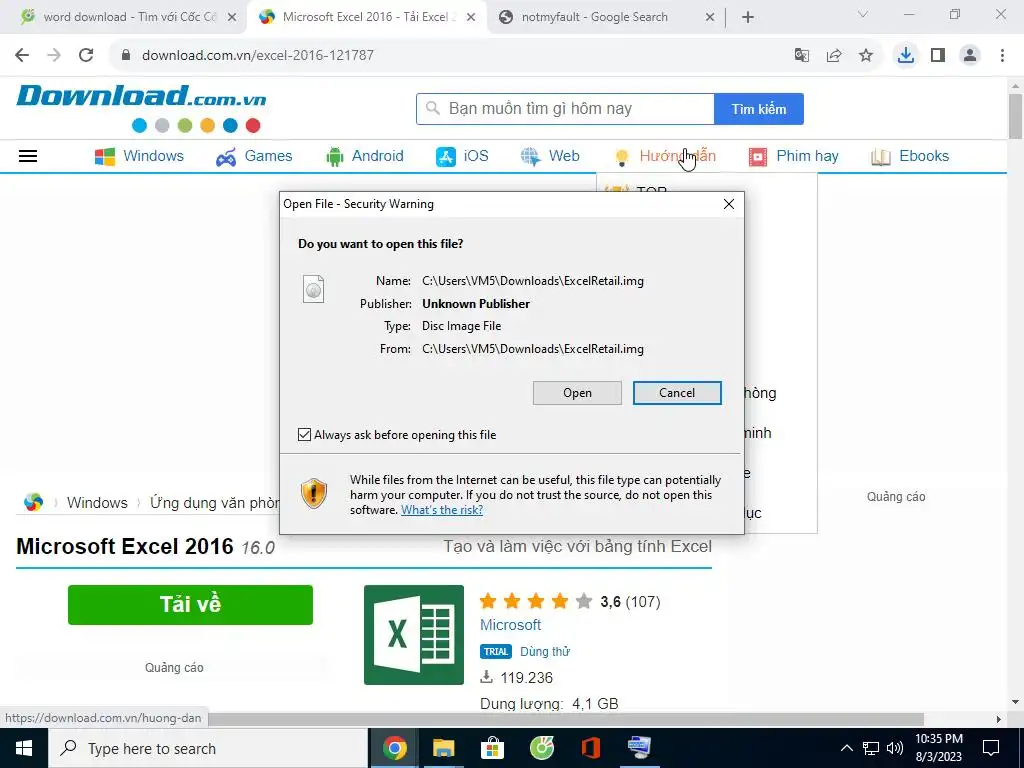Open the hamburger menu on the site
Image resolution: width=1024 pixels, height=768 pixels.
tap(28, 156)
